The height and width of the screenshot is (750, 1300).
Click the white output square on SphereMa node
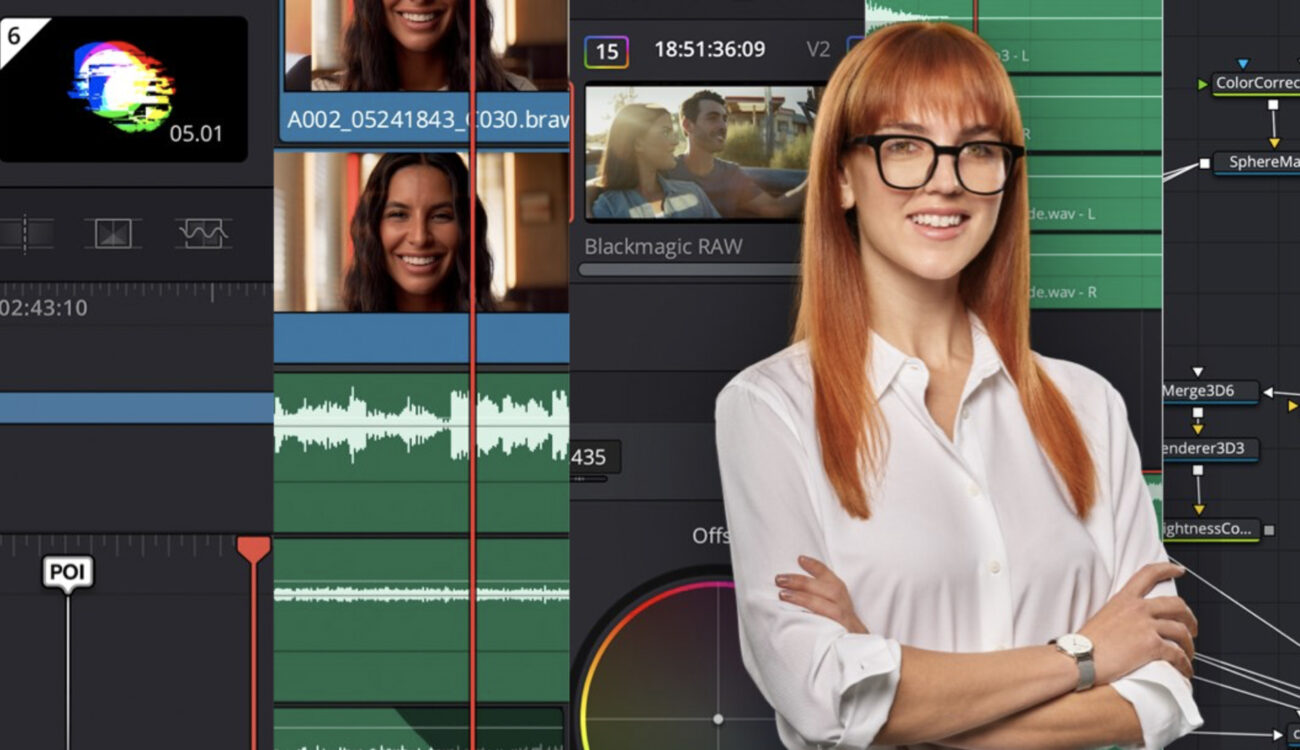(x=1204, y=163)
